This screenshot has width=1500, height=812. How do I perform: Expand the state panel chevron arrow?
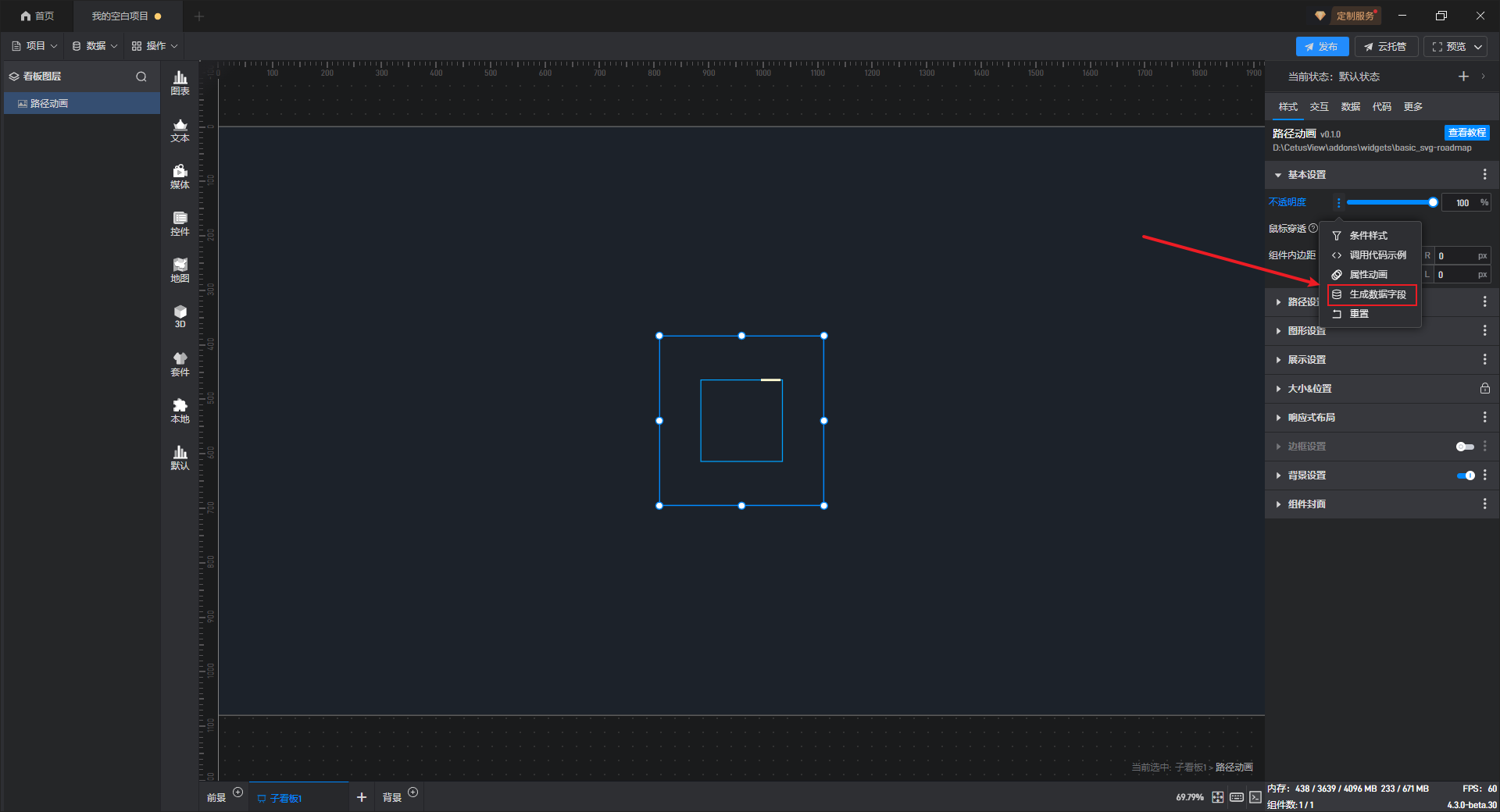[x=1483, y=77]
